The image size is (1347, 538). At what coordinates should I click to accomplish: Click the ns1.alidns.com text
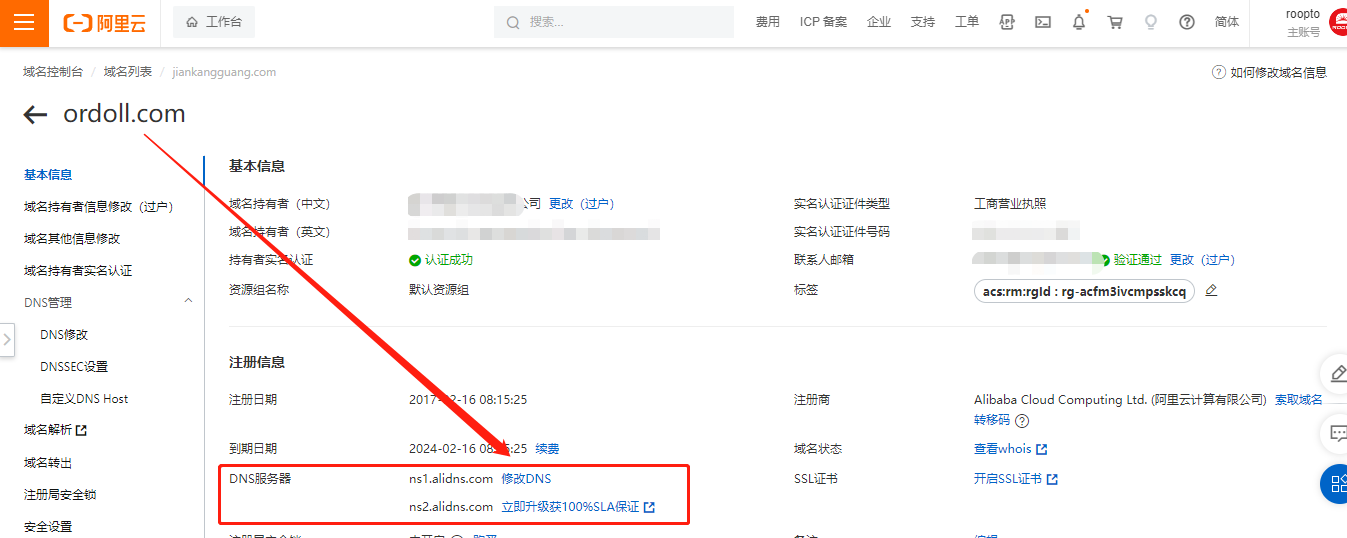(x=451, y=478)
